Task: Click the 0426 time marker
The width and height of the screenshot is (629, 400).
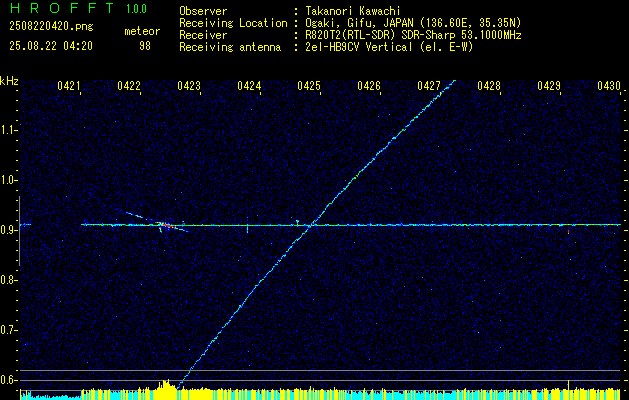Action: [x=369, y=85]
